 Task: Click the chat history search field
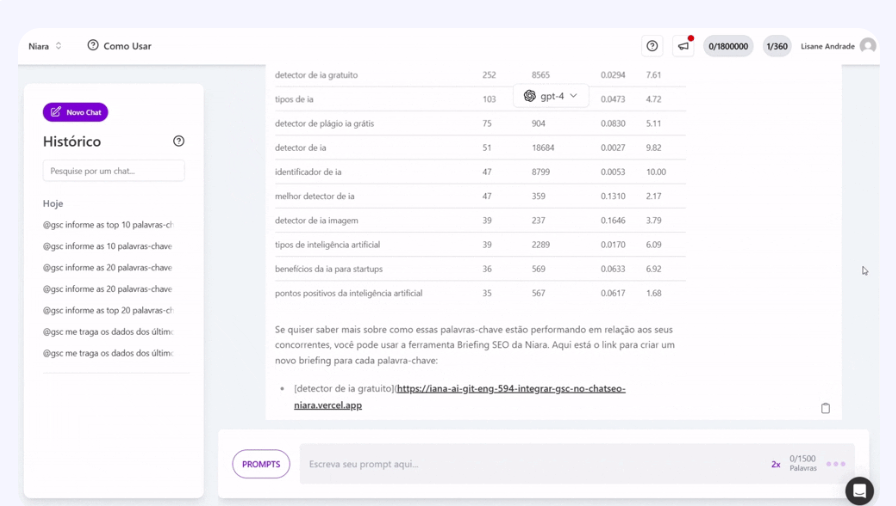coord(113,171)
